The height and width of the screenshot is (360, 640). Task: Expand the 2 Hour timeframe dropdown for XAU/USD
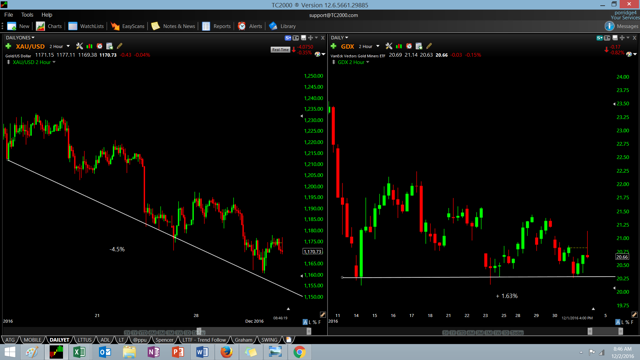click(x=60, y=46)
